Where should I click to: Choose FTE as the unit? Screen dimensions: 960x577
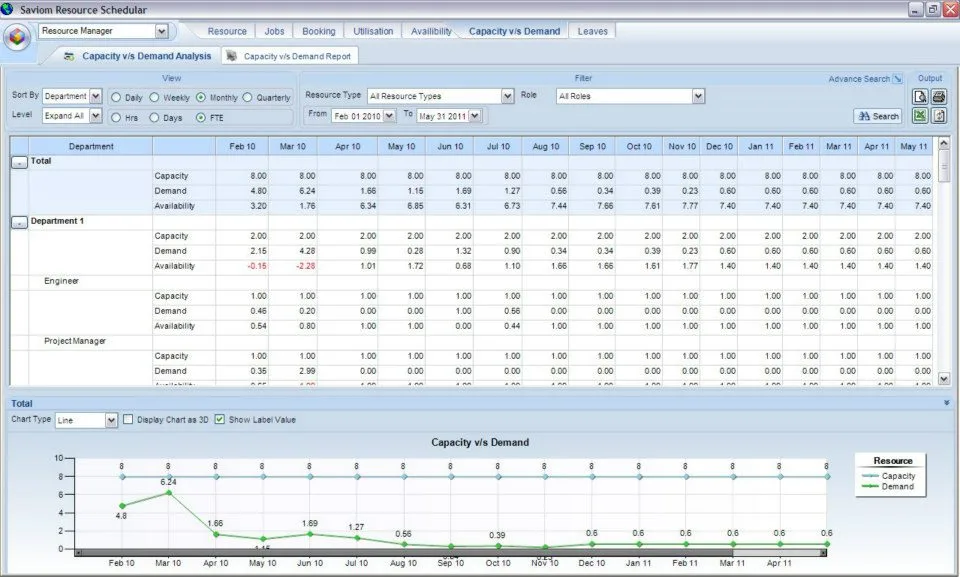(x=201, y=118)
